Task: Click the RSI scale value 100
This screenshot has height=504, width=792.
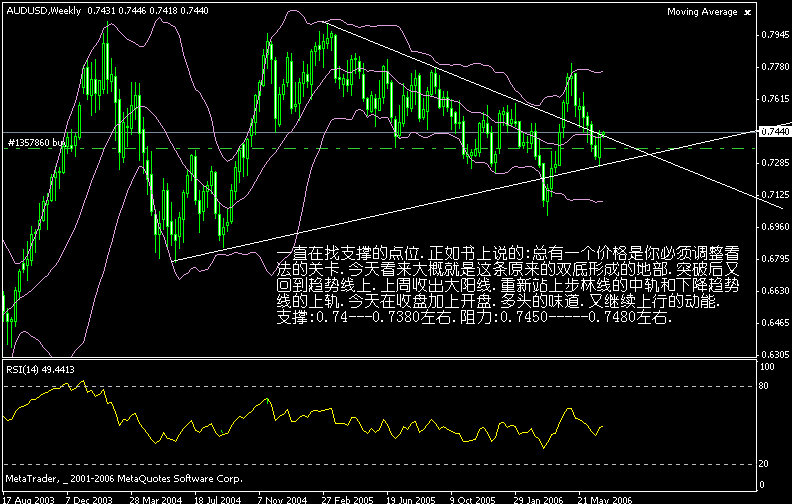Action: point(767,367)
